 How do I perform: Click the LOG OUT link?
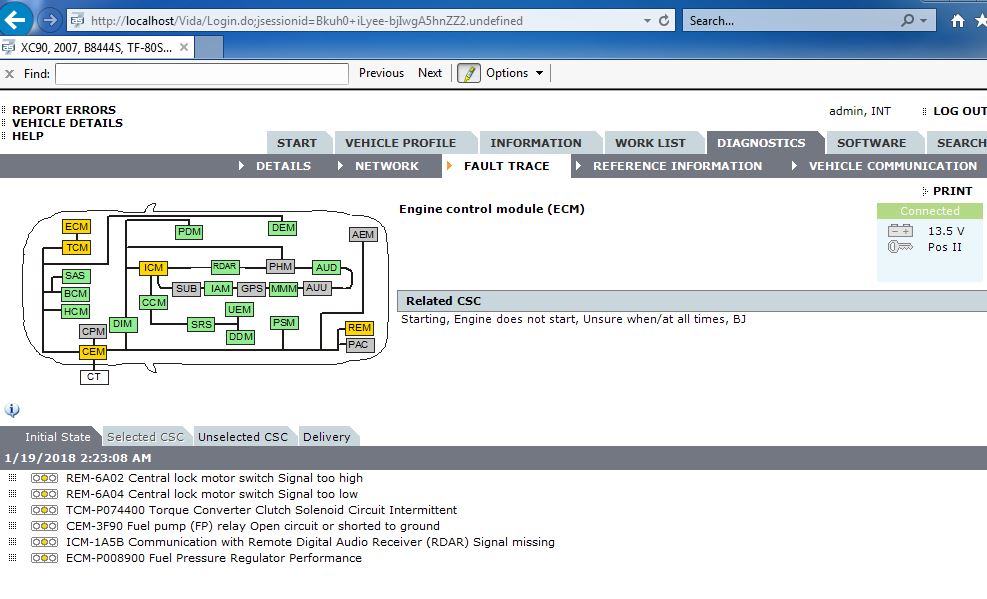click(x=959, y=111)
